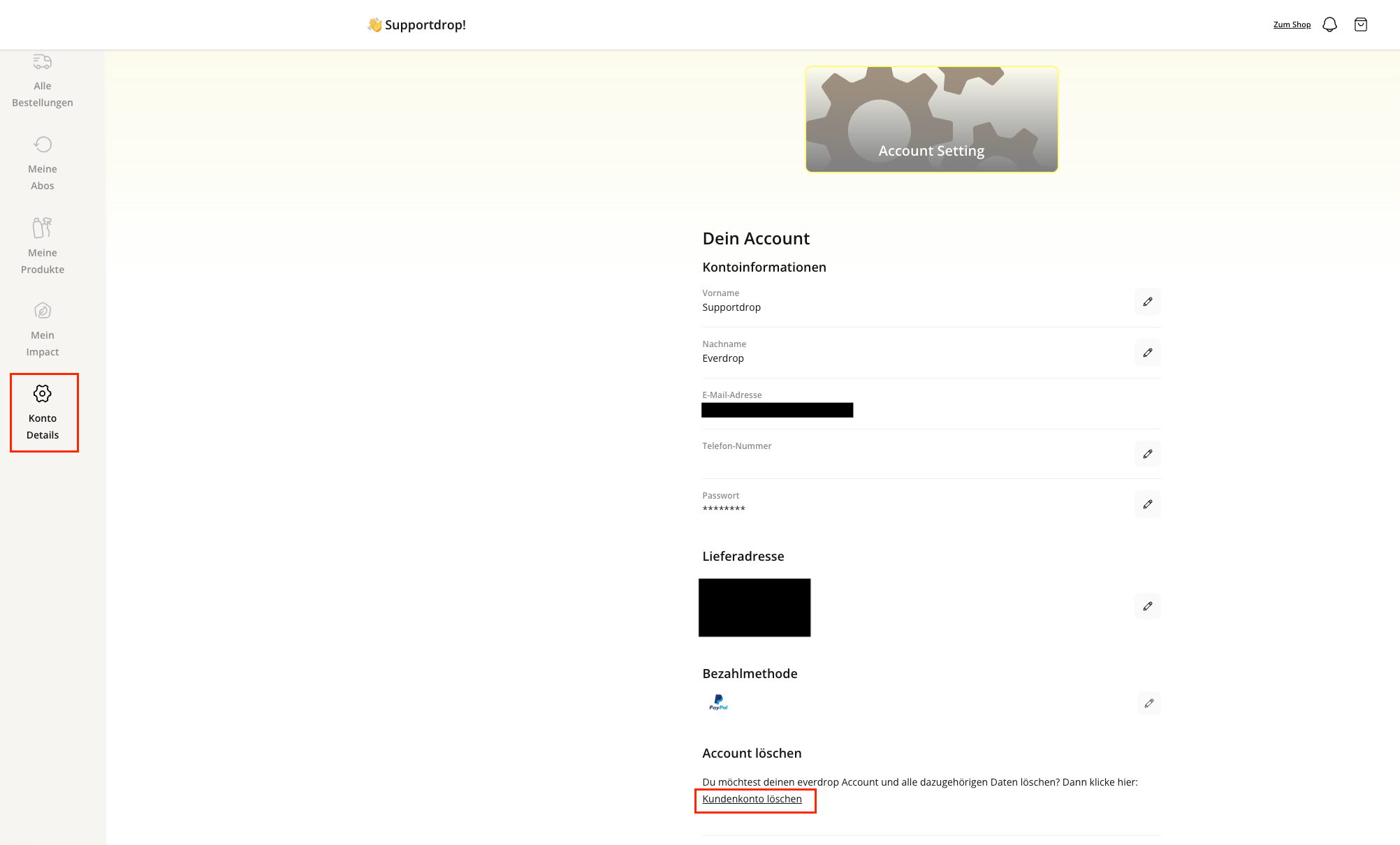This screenshot has height=845, width=1400.
Task: Click the Passwort masked asterisks value
Action: (724, 508)
